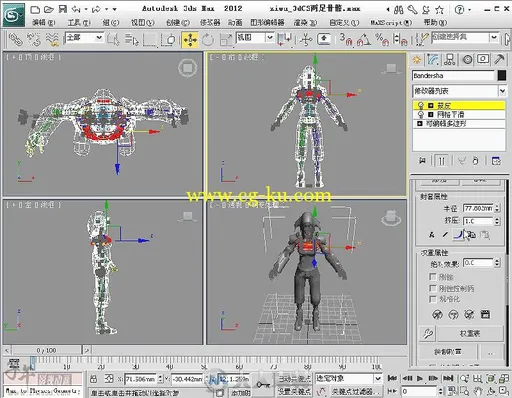This screenshot has height=398, width=512.
Task: Enable the second checkbox under Weight Properties
Action: pyautogui.click(x=433, y=288)
